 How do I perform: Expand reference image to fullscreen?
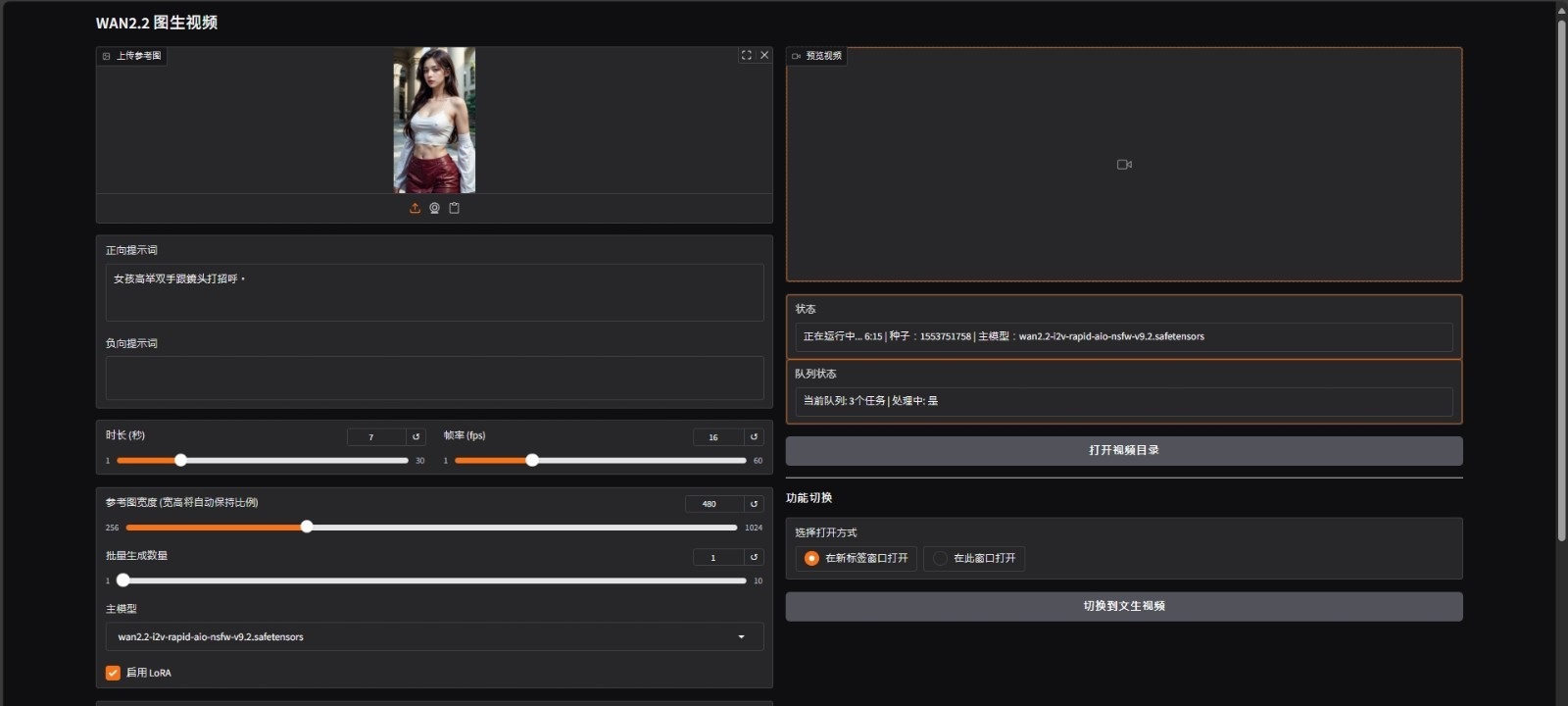747,56
